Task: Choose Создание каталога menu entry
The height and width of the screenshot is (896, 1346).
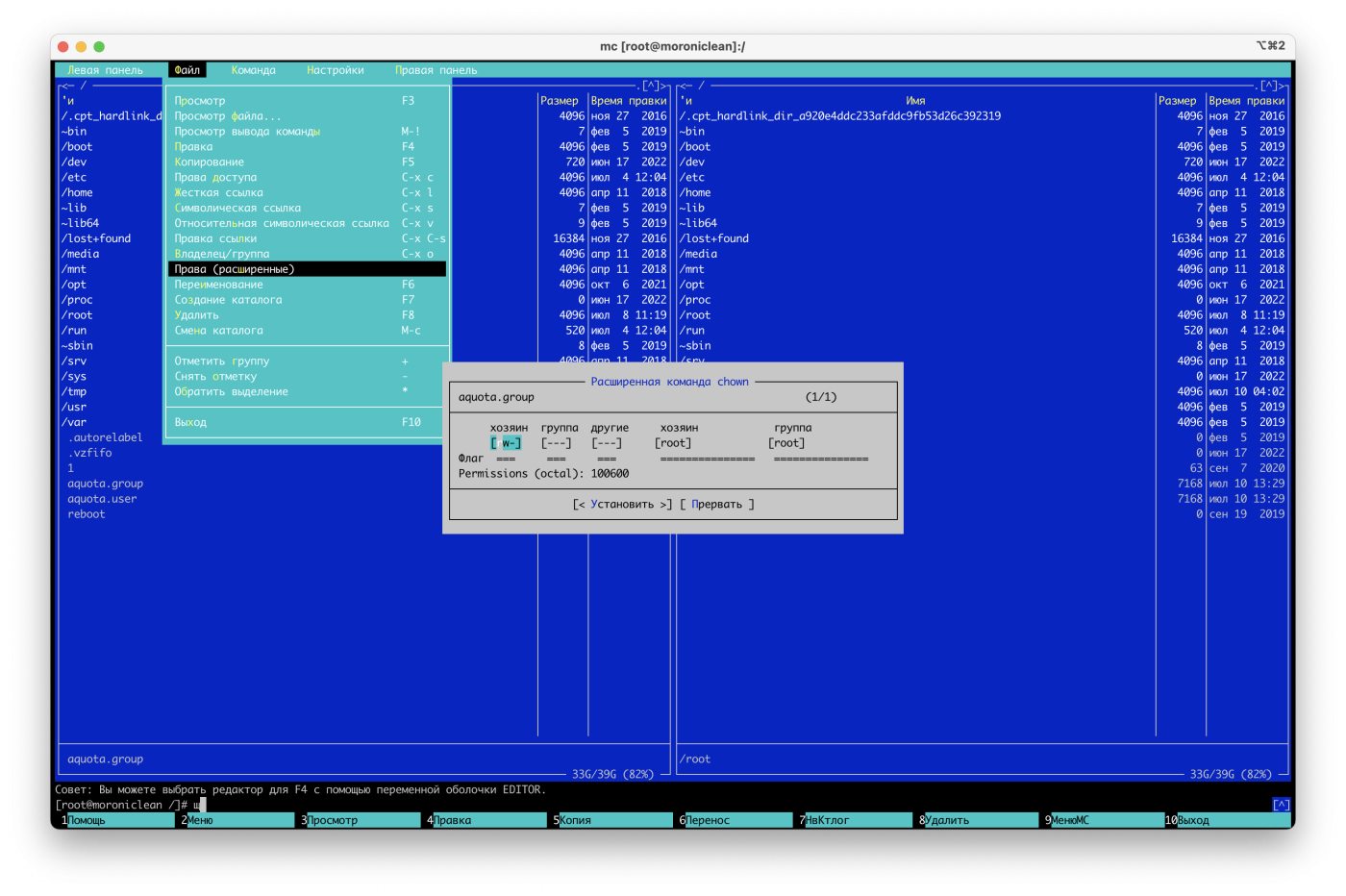Action: 308,300
